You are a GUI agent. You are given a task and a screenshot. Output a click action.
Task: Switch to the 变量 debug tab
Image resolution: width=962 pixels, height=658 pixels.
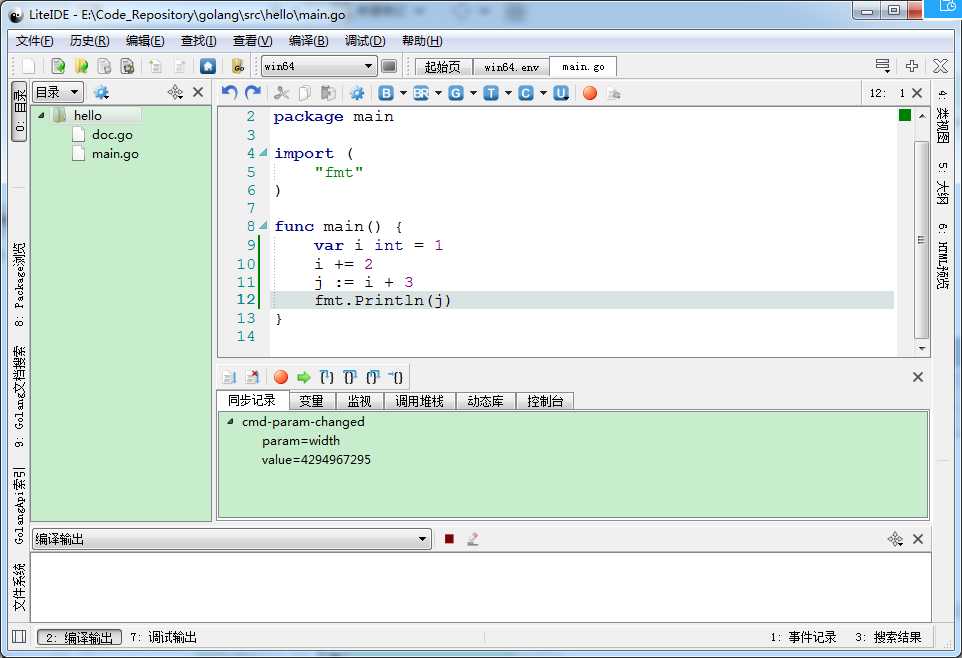[312, 401]
